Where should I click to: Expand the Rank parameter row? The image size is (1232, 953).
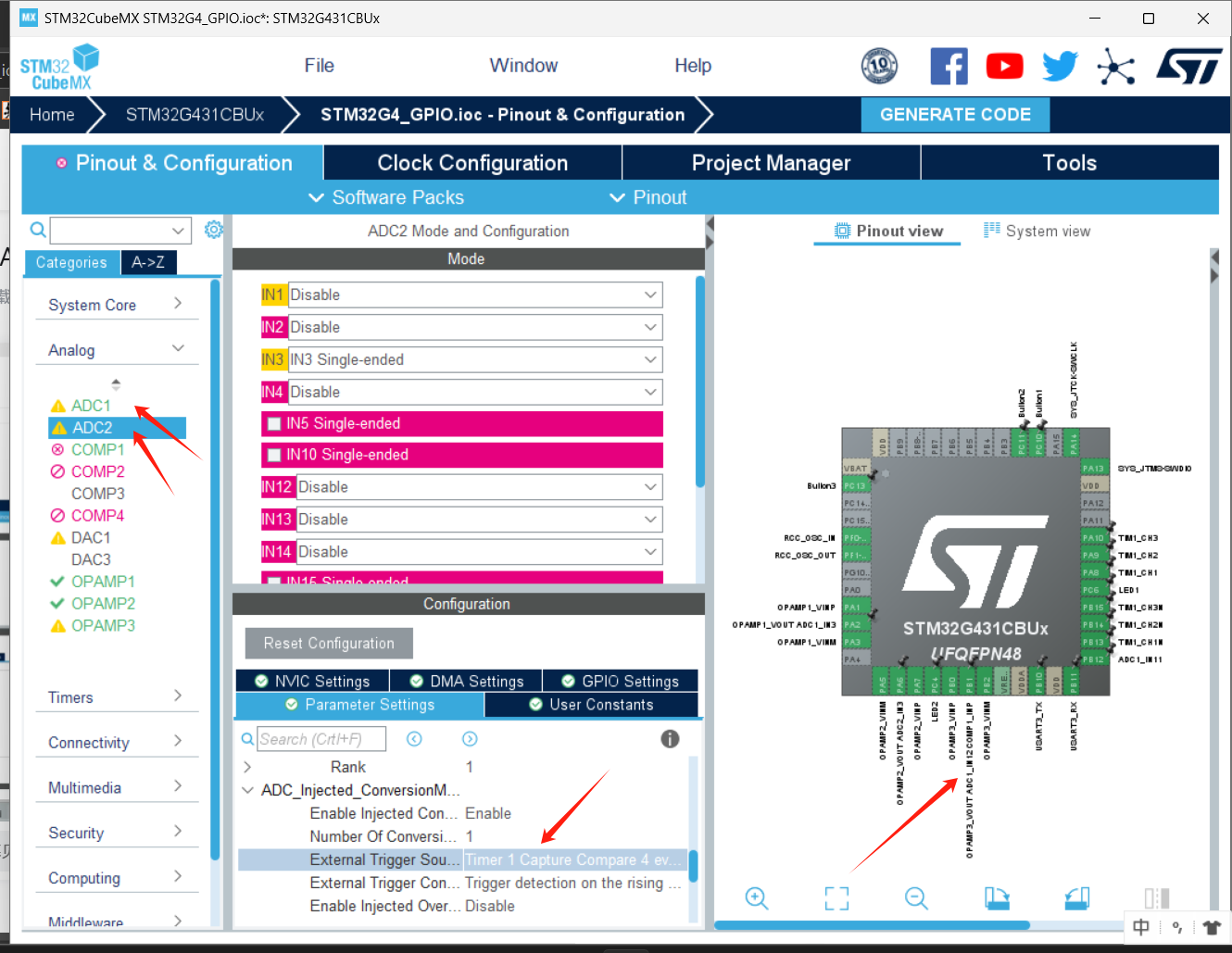(x=247, y=767)
